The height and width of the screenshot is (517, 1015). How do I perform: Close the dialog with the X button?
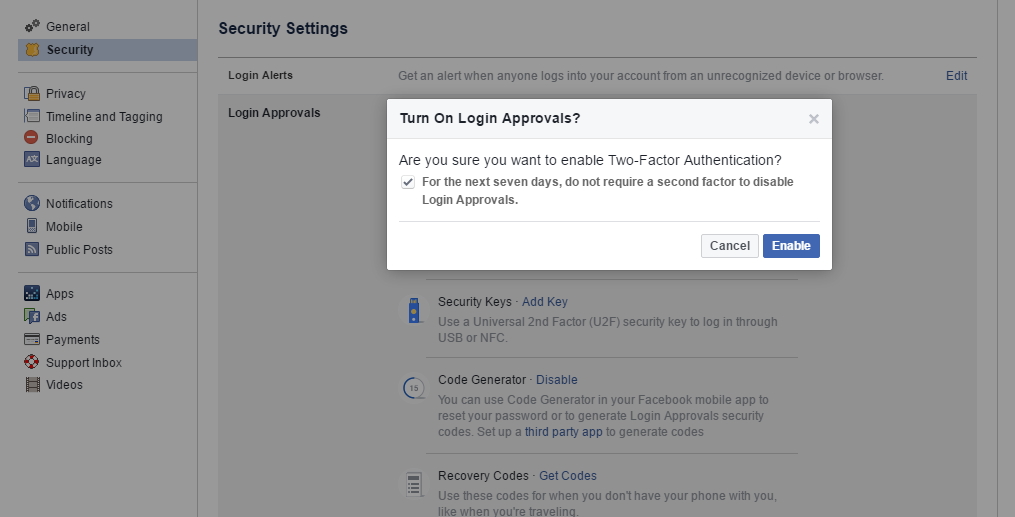pyautogui.click(x=813, y=119)
